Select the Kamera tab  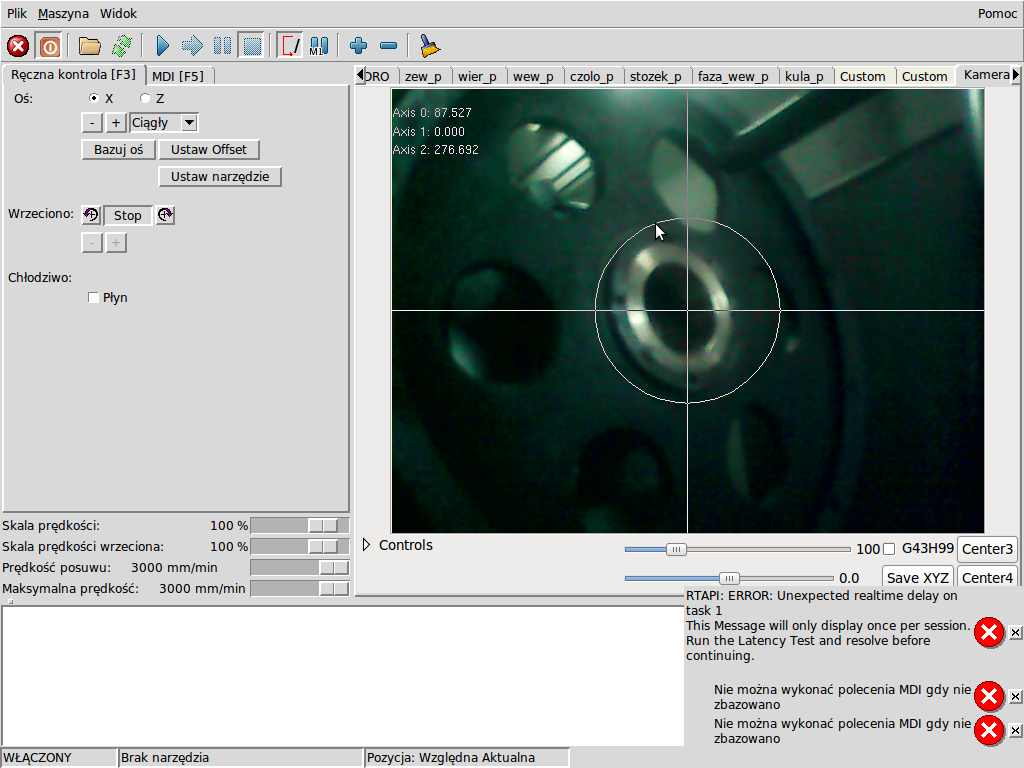985,74
